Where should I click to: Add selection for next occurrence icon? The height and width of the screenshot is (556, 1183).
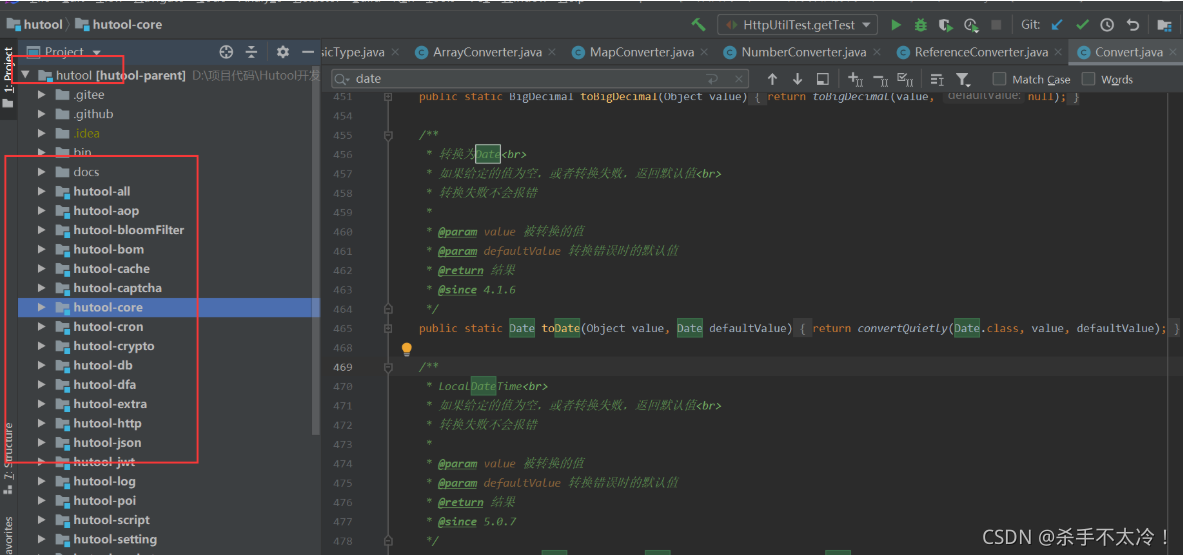click(856, 79)
